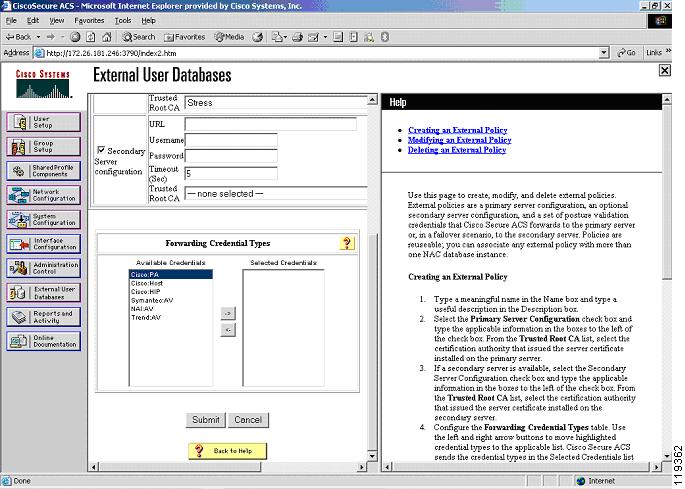Open Administration Control section

click(x=43, y=268)
